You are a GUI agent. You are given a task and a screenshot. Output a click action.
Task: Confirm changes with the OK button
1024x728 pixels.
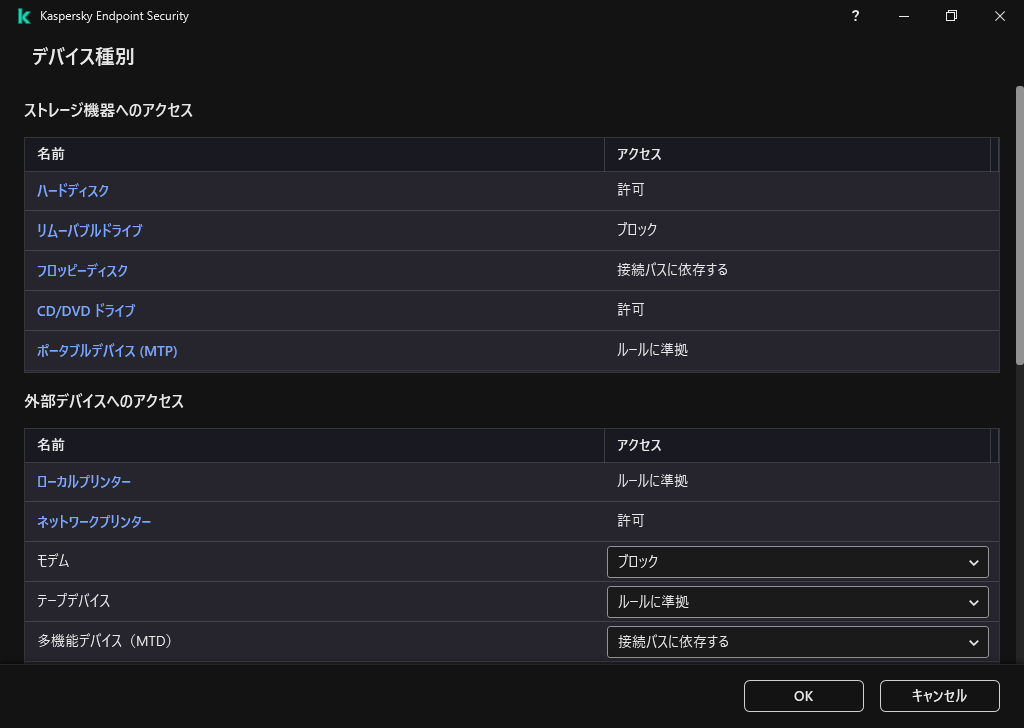pyautogui.click(x=803, y=695)
